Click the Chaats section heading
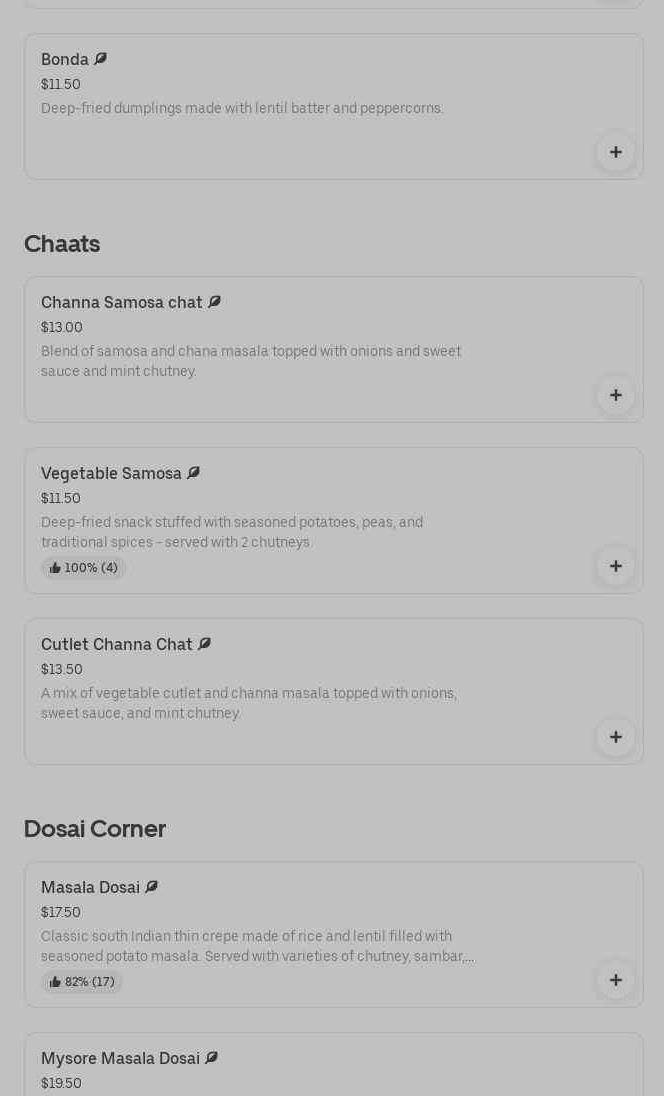The height and width of the screenshot is (1096, 664). [62, 244]
